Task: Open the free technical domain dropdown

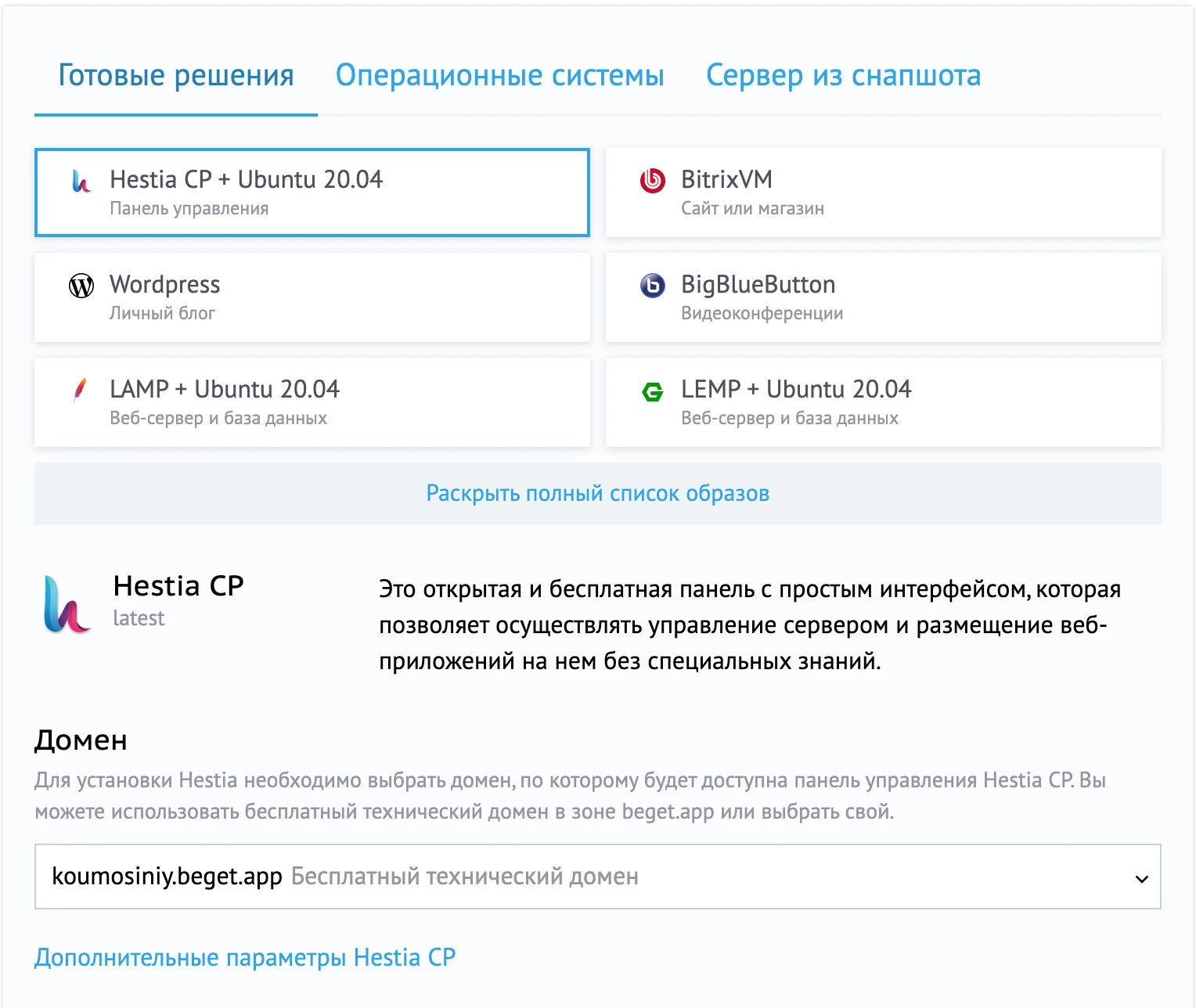Action: (597, 877)
